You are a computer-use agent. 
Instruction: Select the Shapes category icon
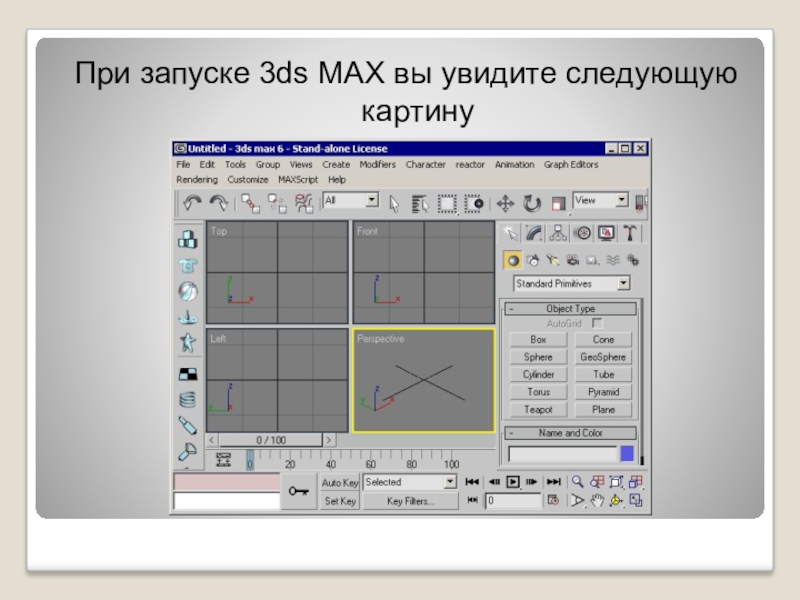(x=533, y=260)
